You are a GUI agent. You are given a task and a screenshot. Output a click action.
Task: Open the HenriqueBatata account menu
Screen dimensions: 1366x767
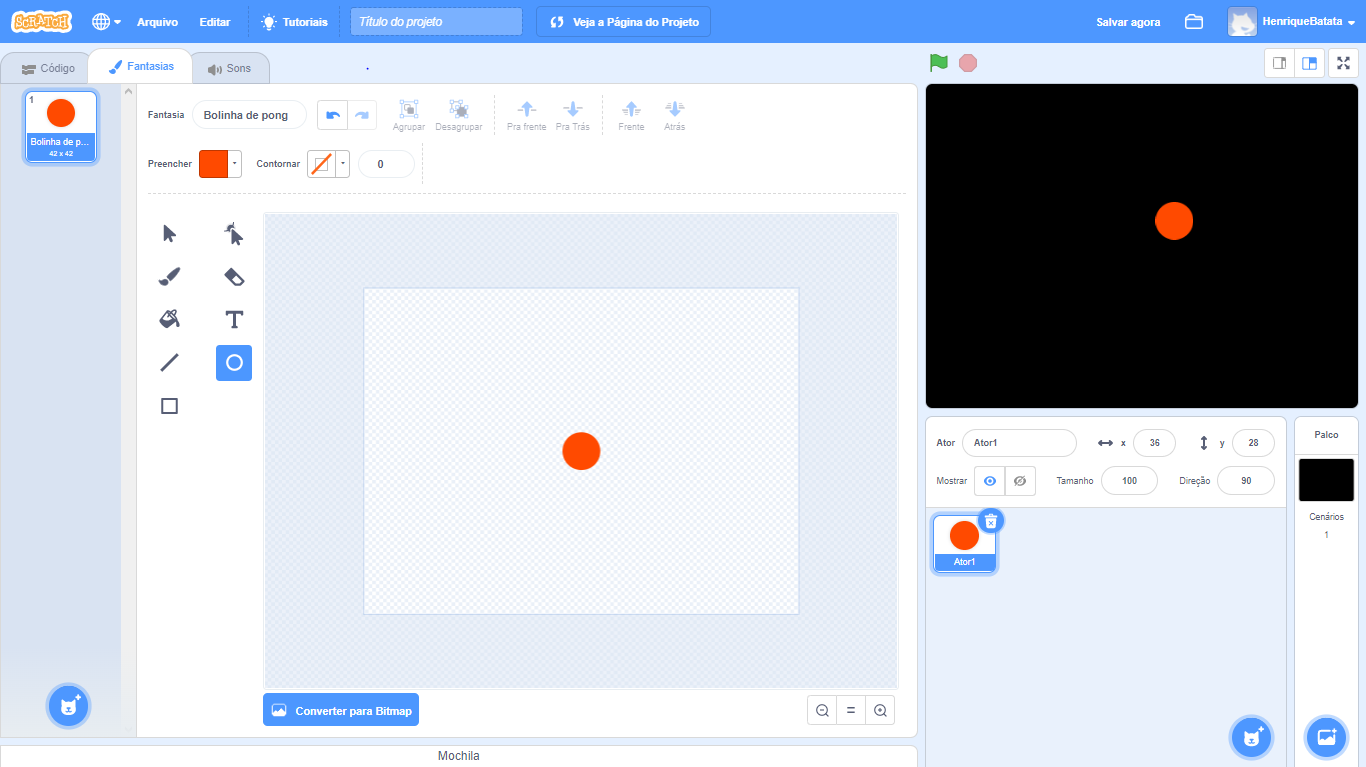(x=1292, y=21)
